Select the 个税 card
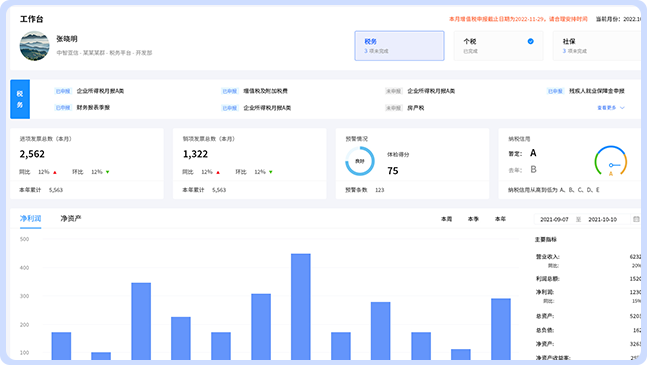Screen dimensions: 647x365 click(498, 46)
